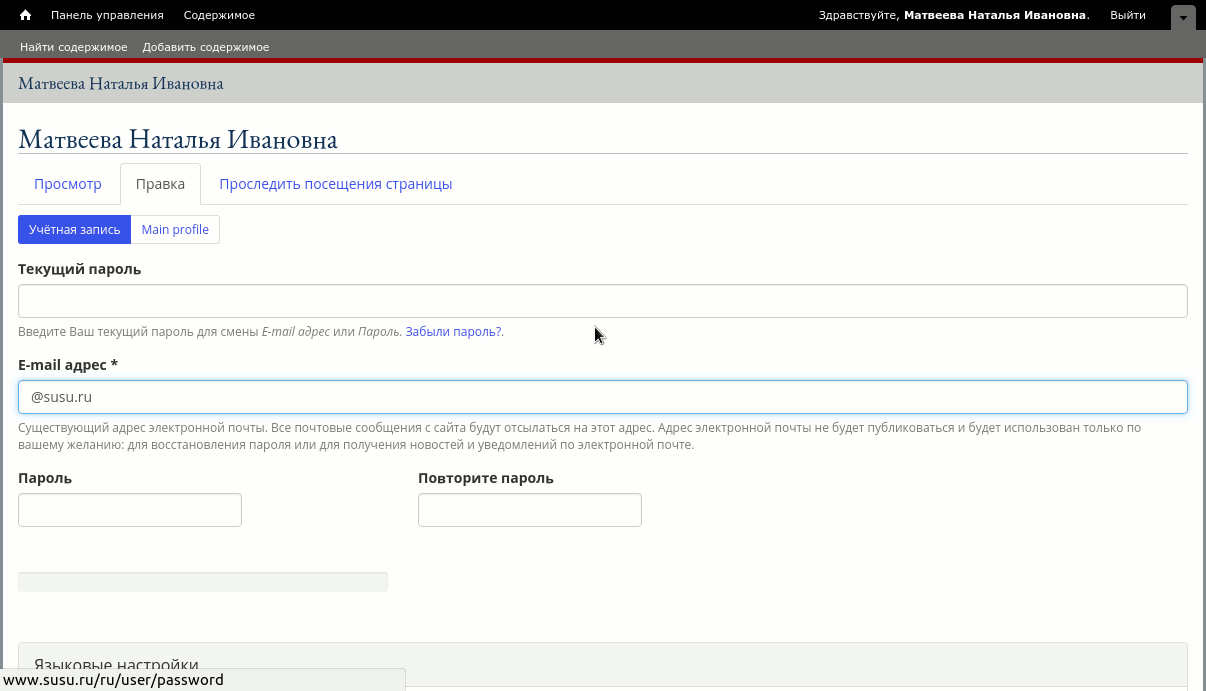Switch to the Main profile sub-tab
This screenshot has width=1206, height=691.
[175, 229]
